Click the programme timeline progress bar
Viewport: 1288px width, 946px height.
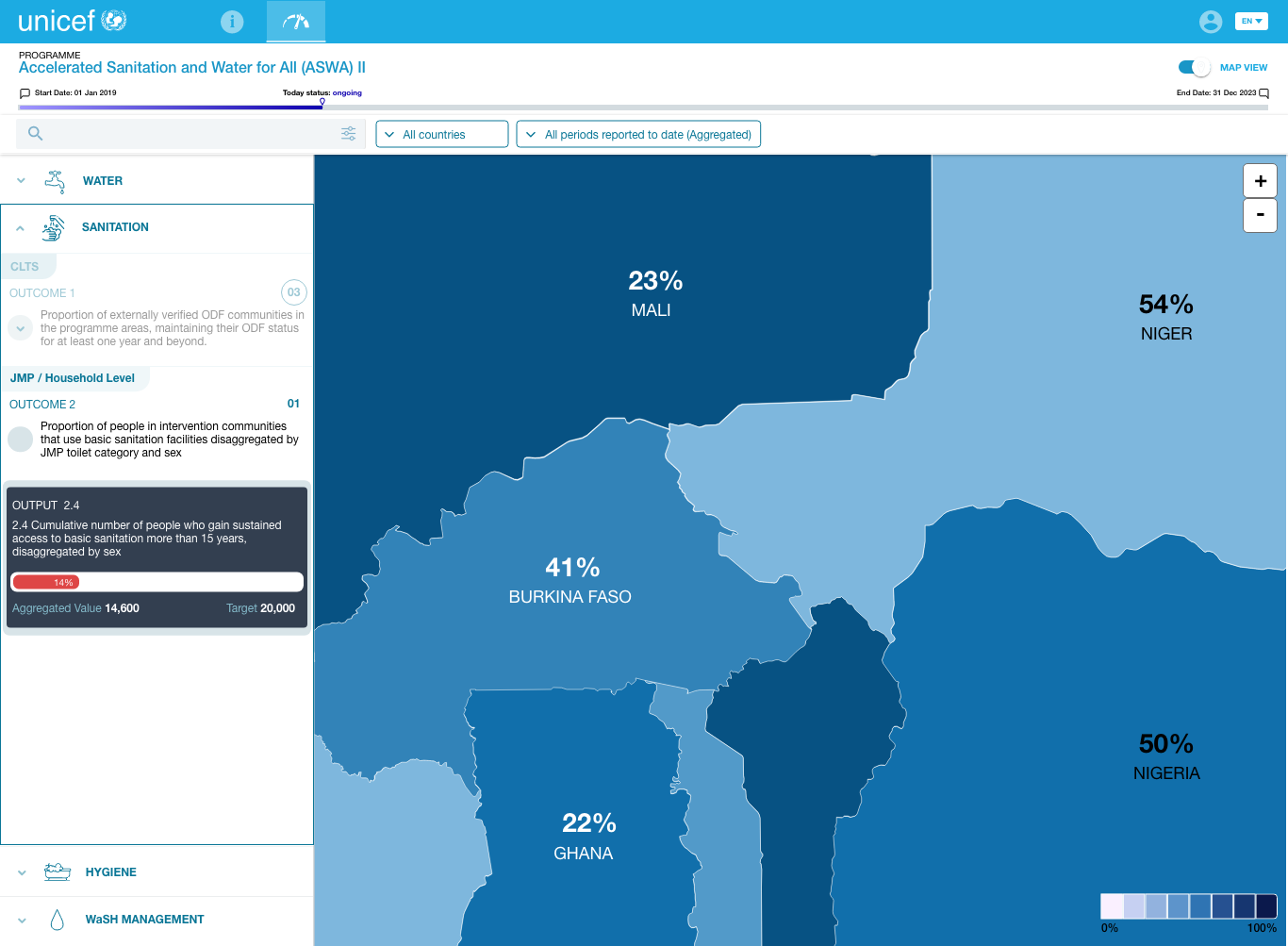pyautogui.click(x=643, y=108)
